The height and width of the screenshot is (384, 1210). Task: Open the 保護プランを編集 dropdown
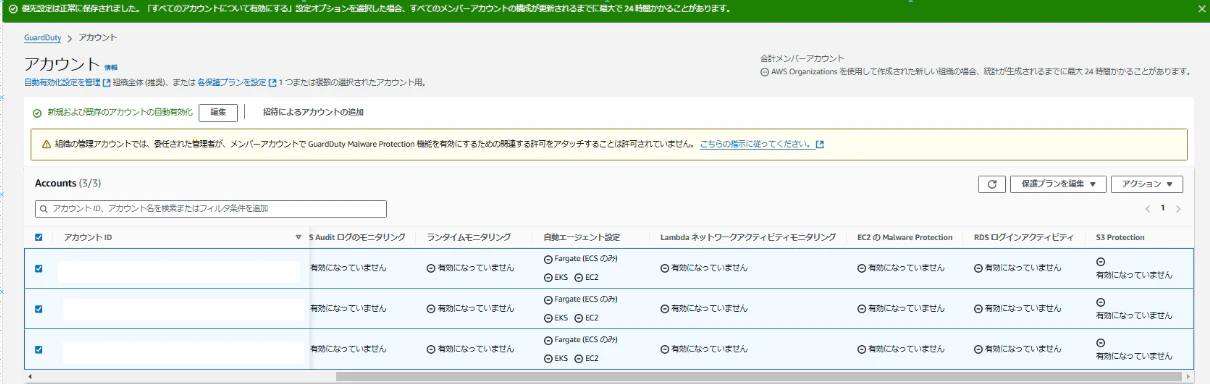click(1058, 184)
